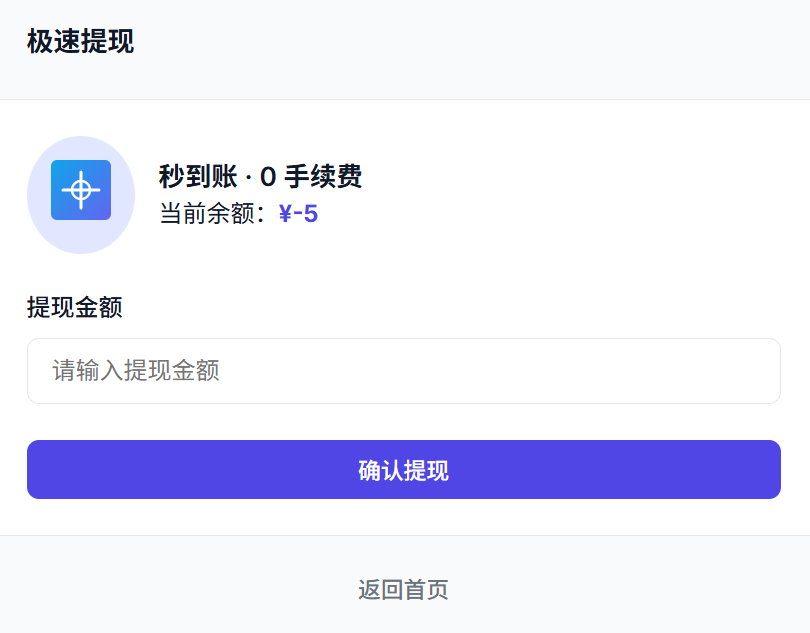Click the 提现金额 field label
Screen dimensions: 810x633
[x=75, y=307]
